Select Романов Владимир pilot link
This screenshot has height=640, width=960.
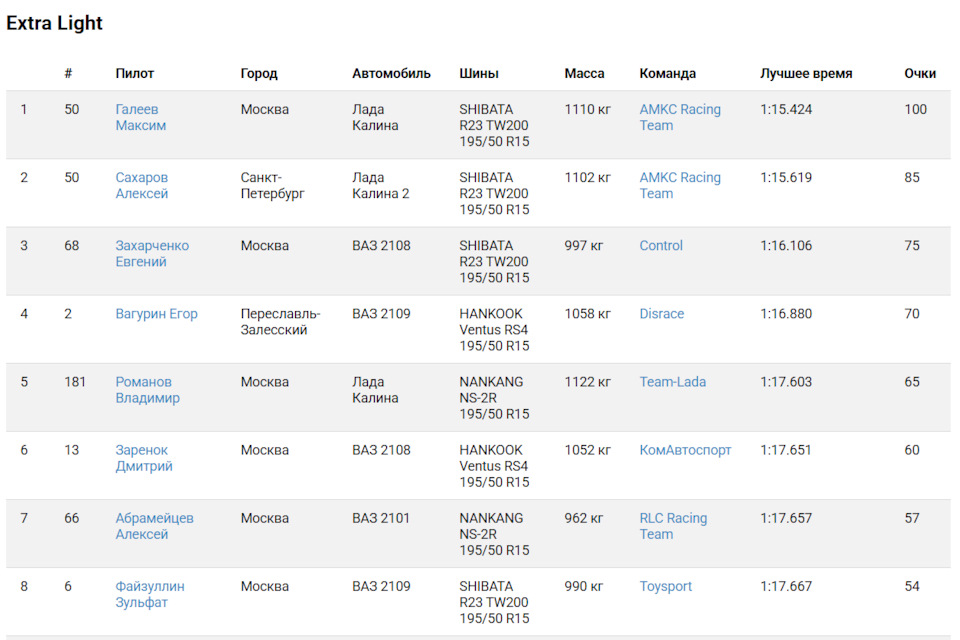148,390
